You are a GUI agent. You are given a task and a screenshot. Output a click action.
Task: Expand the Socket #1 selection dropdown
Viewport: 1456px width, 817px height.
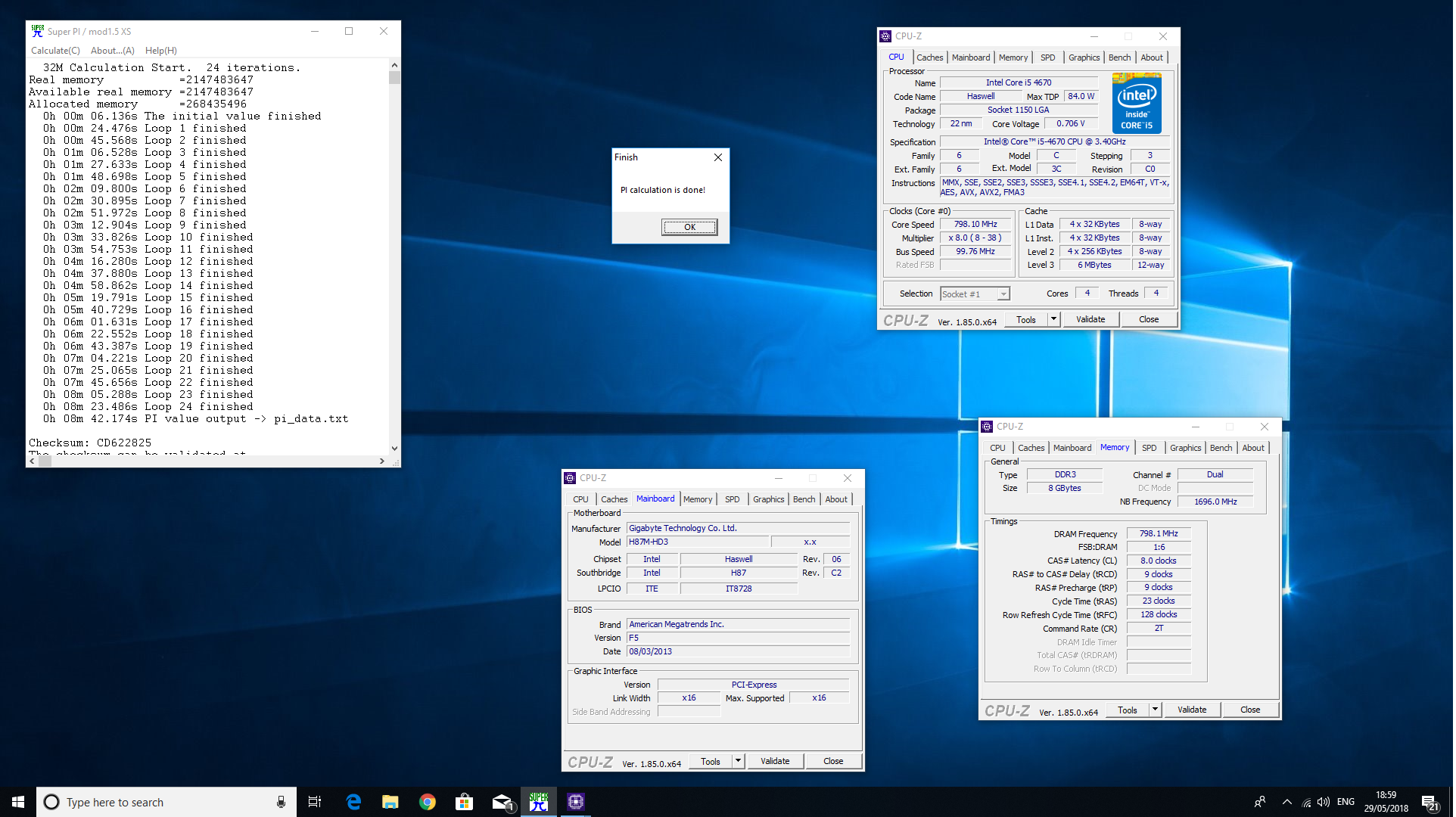coord(1003,294)
